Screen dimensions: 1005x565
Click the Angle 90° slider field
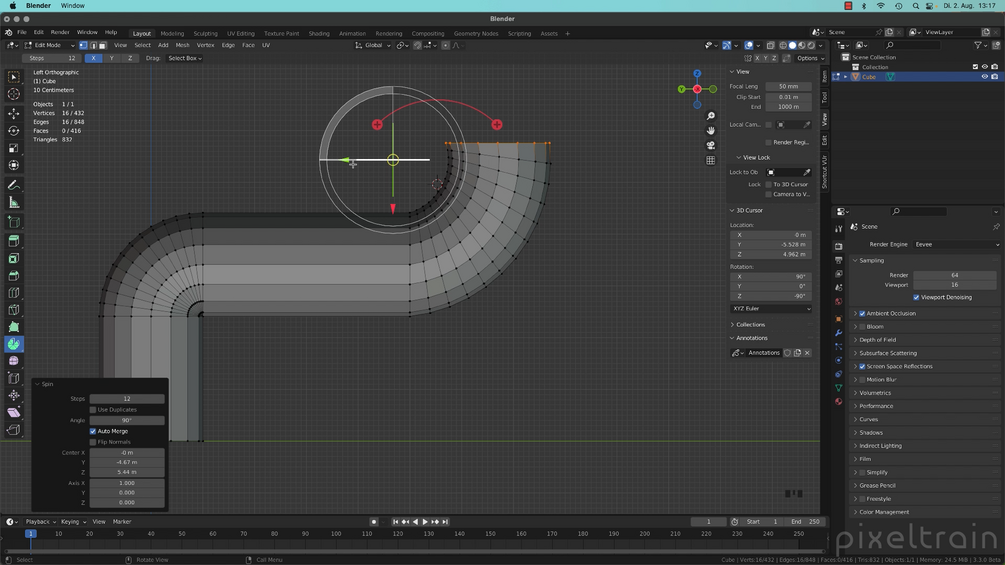click(x=127, y=420)
